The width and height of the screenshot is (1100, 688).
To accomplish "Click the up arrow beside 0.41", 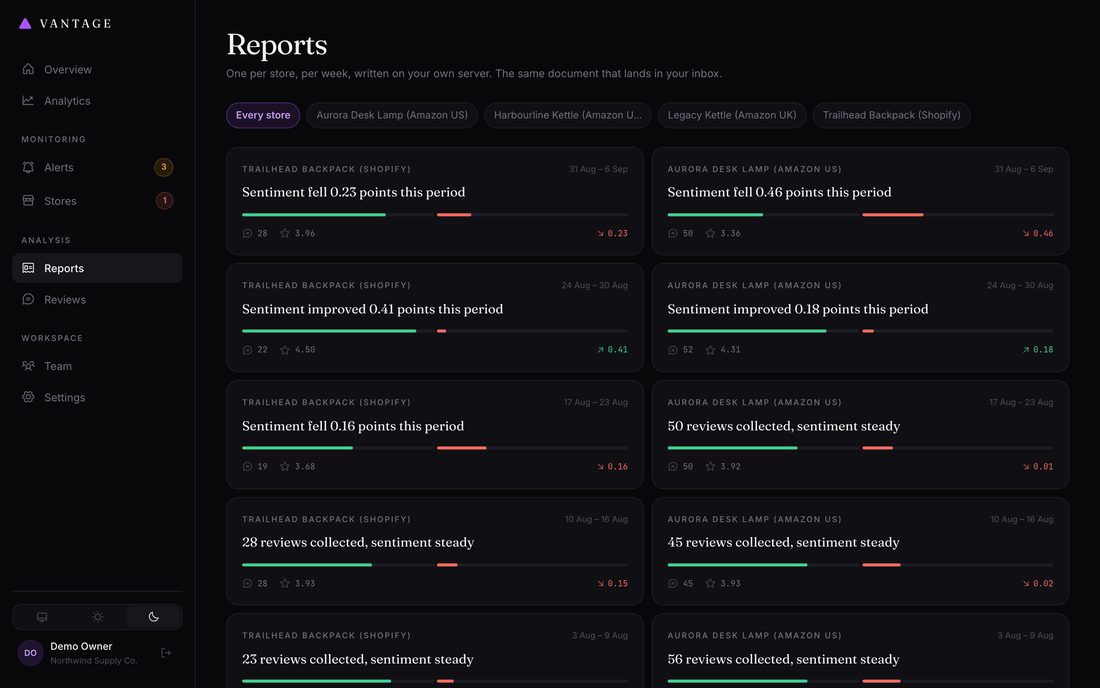I will coord(601,350).
